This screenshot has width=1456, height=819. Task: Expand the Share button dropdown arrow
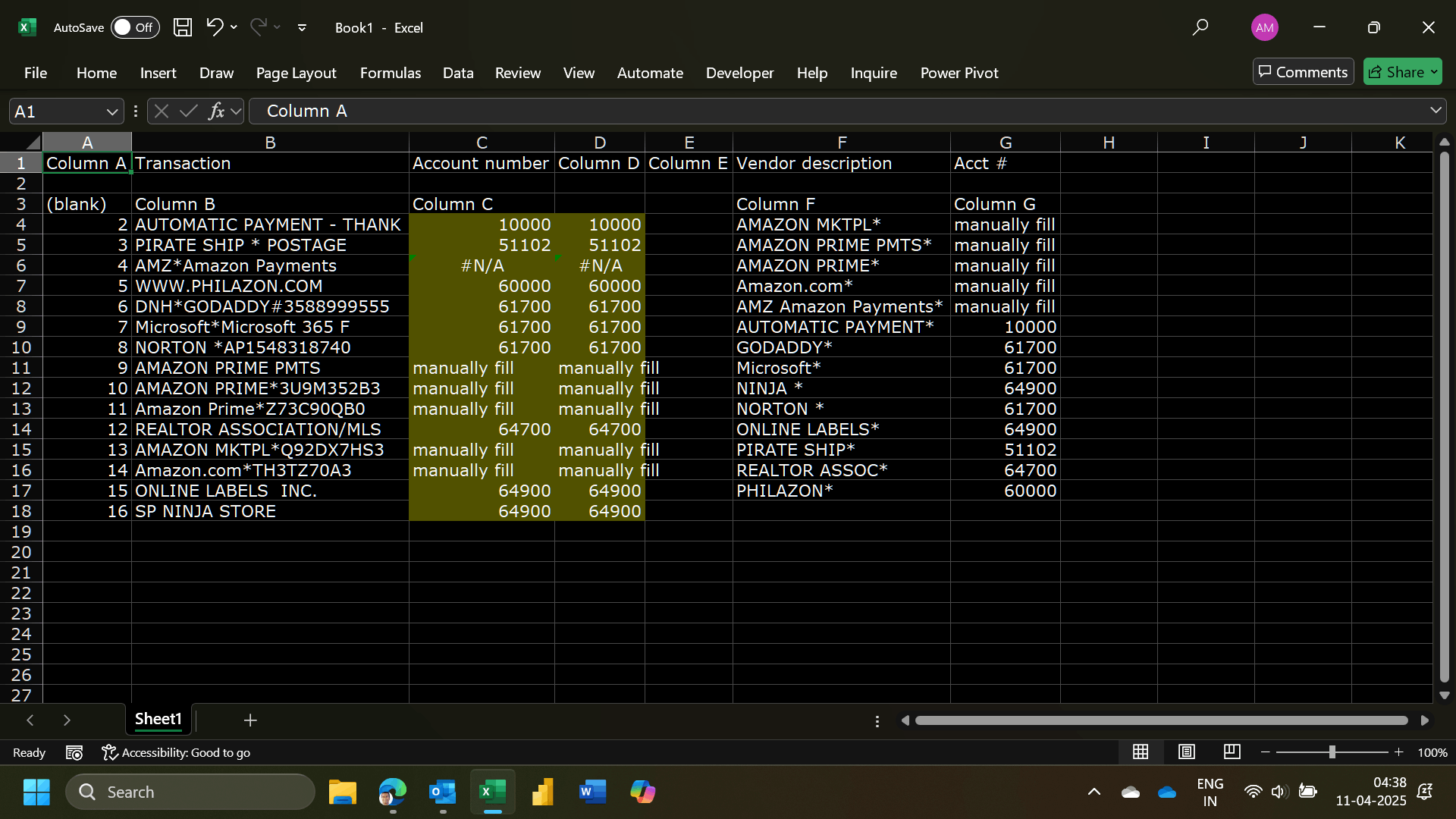coord(1434,72)
